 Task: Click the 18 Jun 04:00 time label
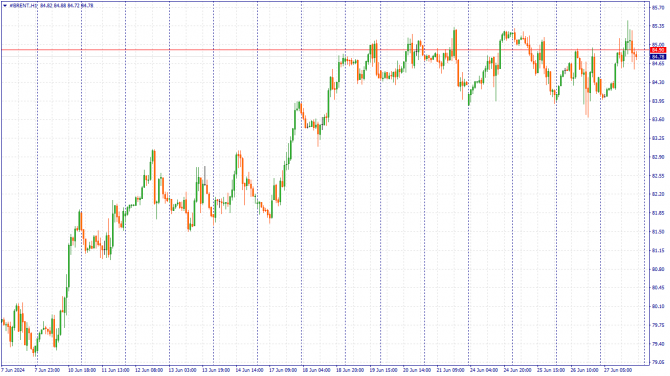(x=316, y=370)
